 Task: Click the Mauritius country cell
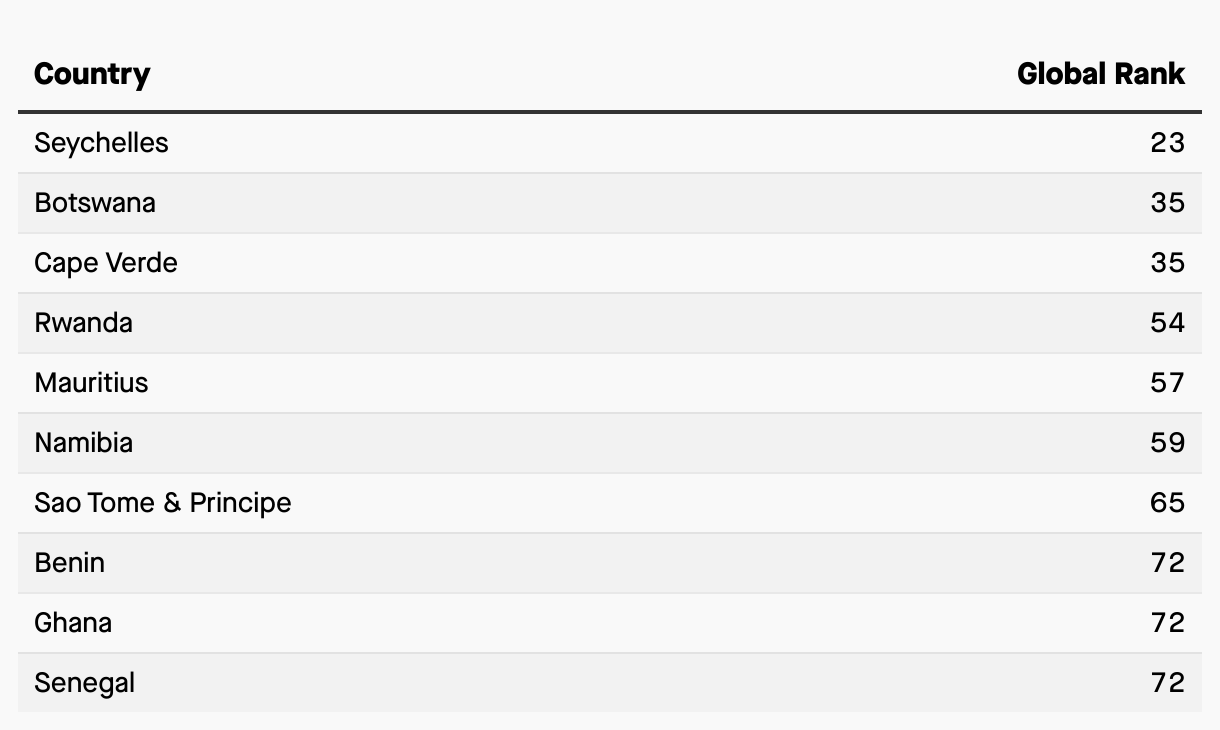(x=91, y=383)
